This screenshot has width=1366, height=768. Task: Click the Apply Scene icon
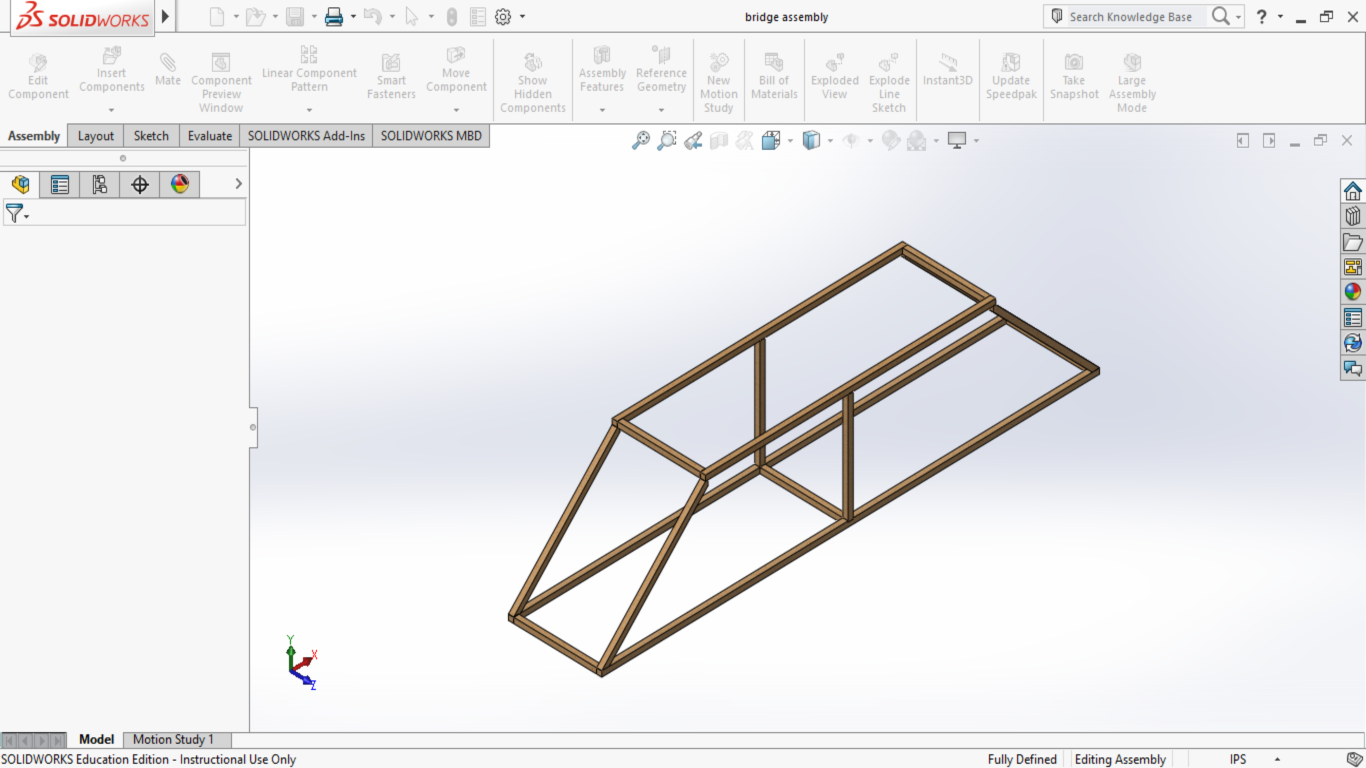[916, 141]
